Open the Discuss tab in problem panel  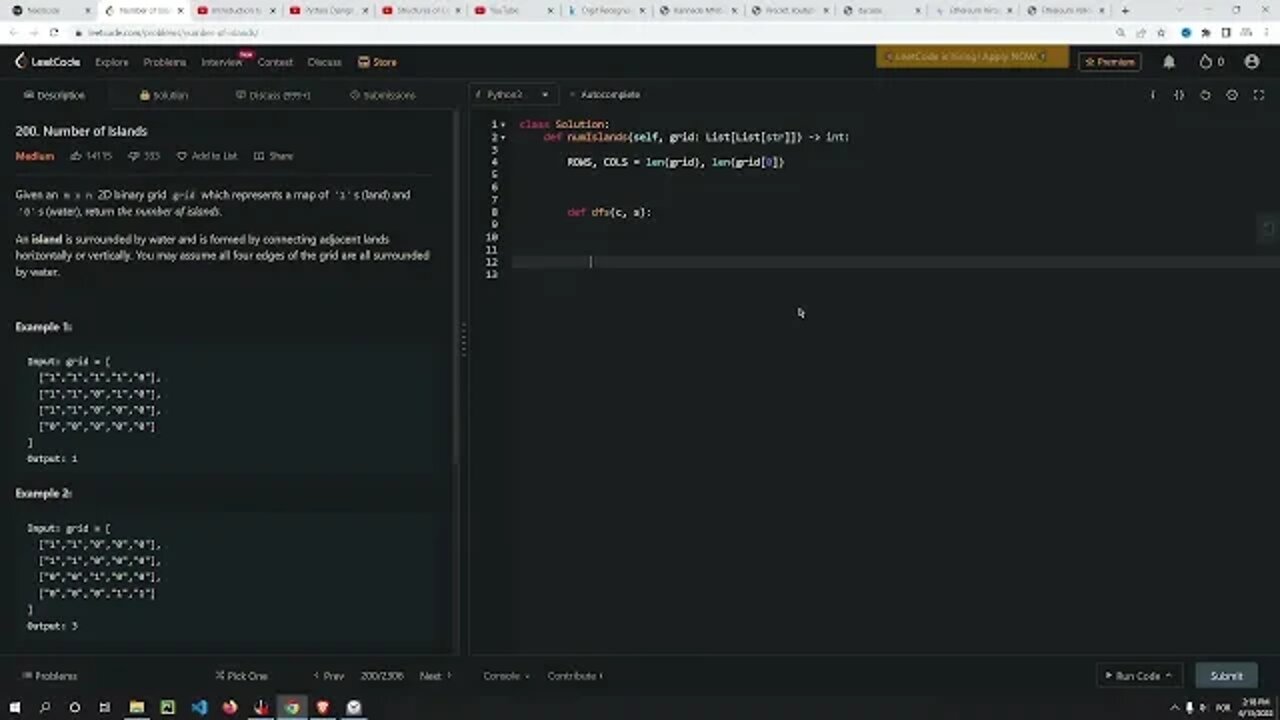(x=273, y=95)
